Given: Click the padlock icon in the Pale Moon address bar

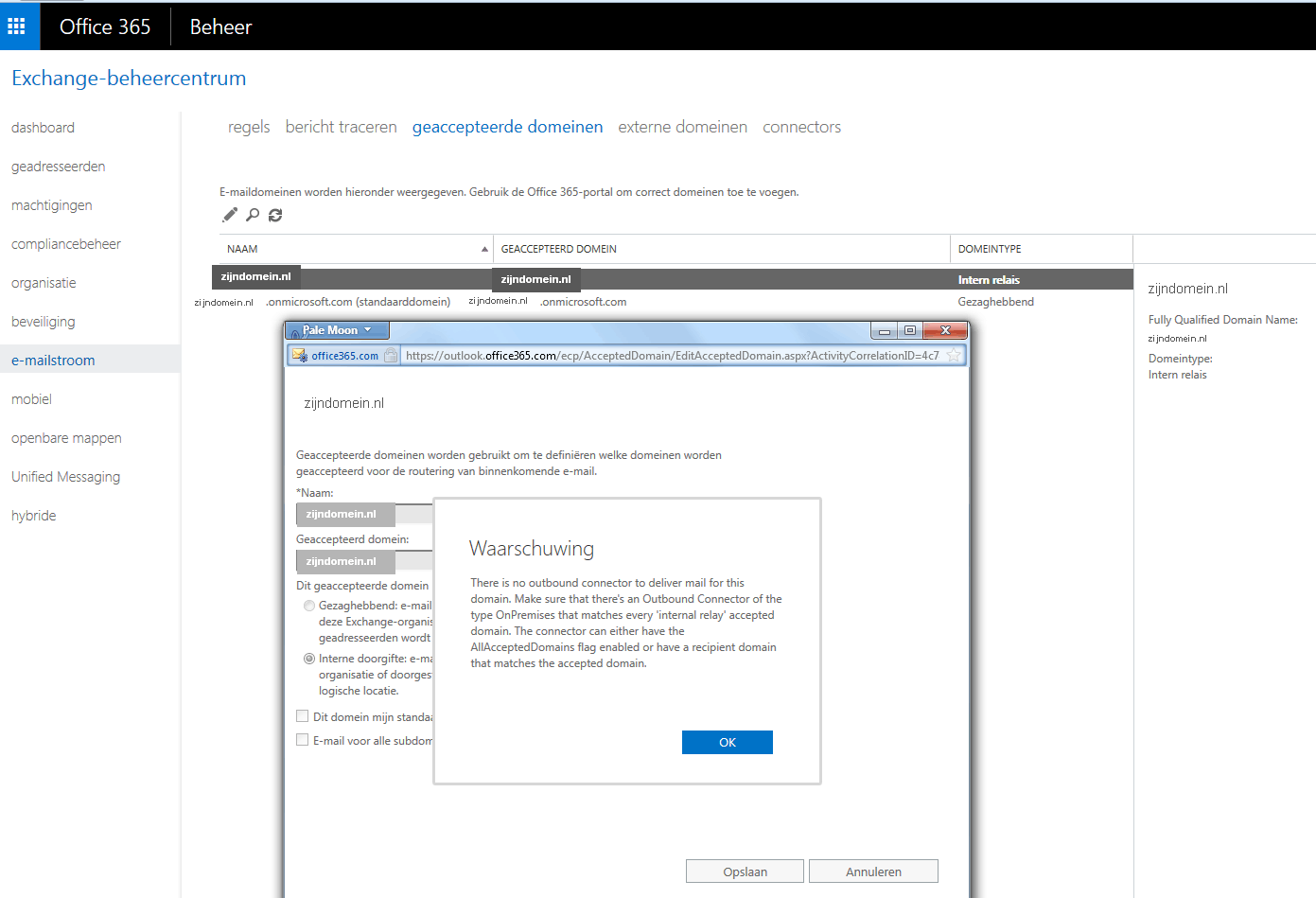Looking at the screenshot, I should tap(391, 356).
